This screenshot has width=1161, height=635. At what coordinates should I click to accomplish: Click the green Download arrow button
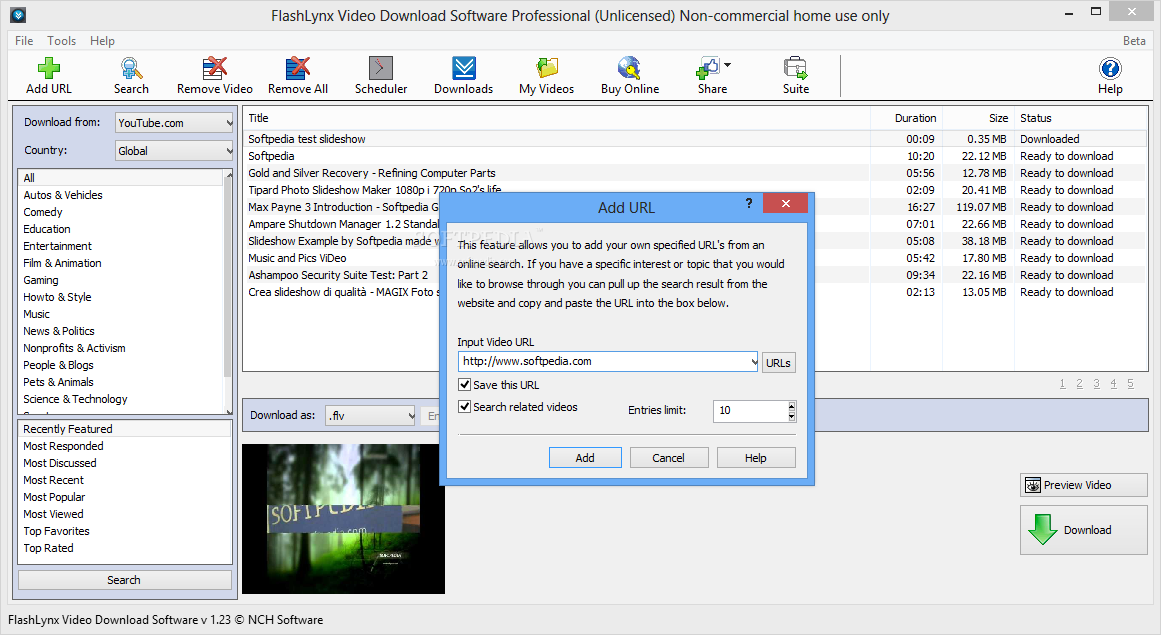[1083, 530]
